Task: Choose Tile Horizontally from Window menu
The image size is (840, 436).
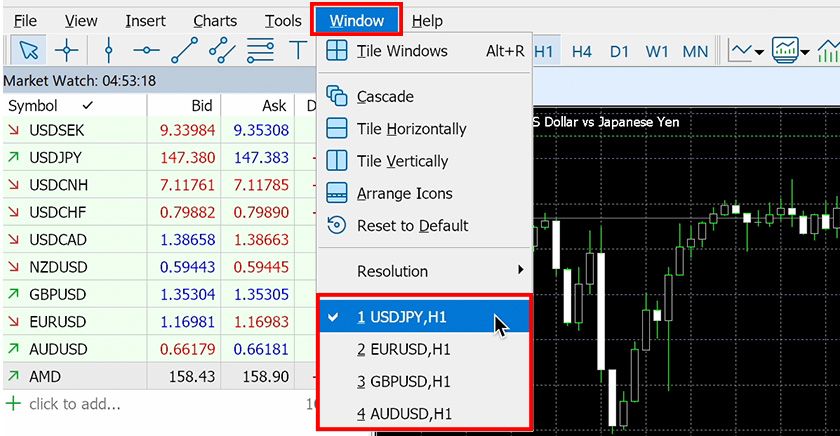Action: click(411, 129)
